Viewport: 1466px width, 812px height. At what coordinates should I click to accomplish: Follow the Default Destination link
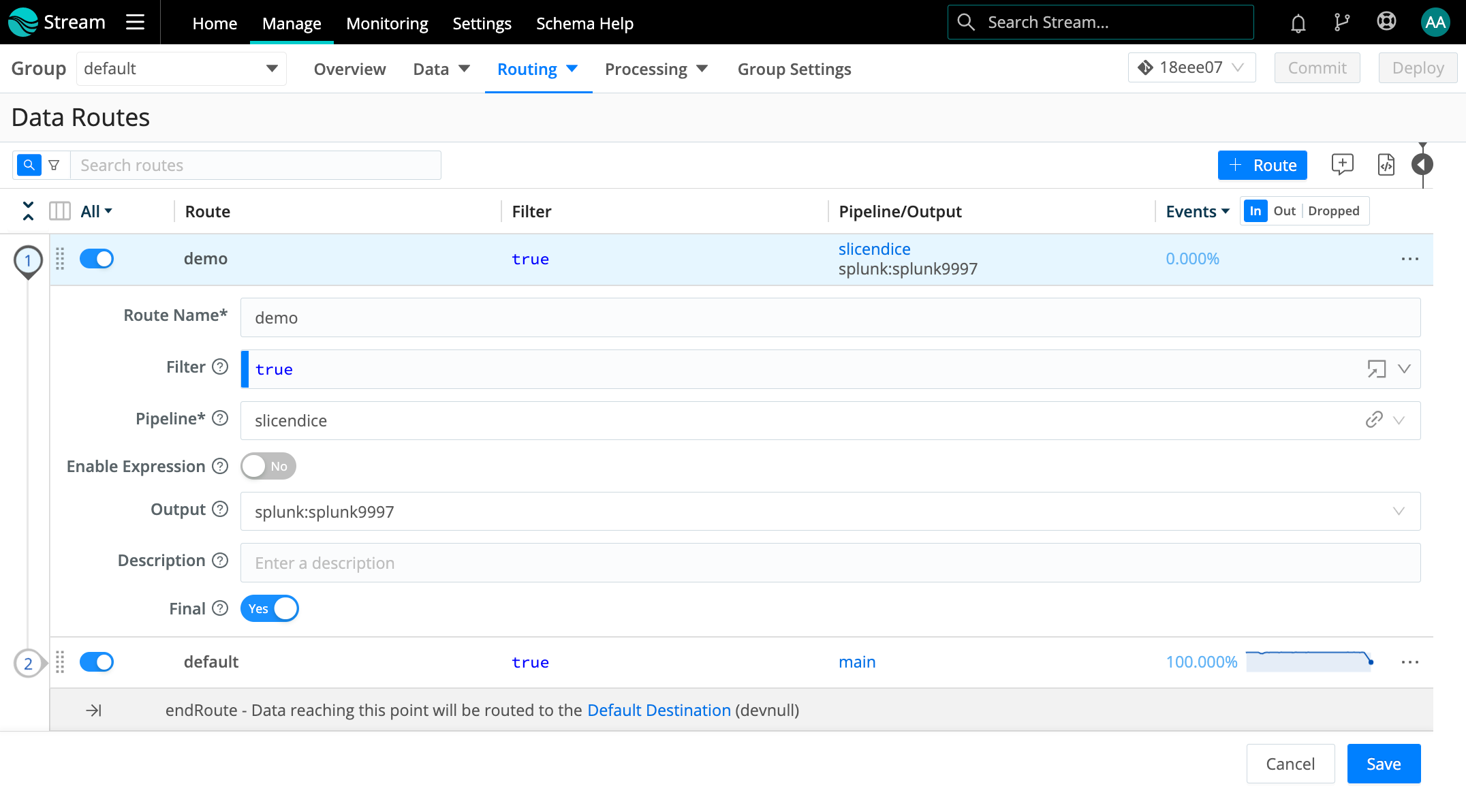click(x=659, y=710)
